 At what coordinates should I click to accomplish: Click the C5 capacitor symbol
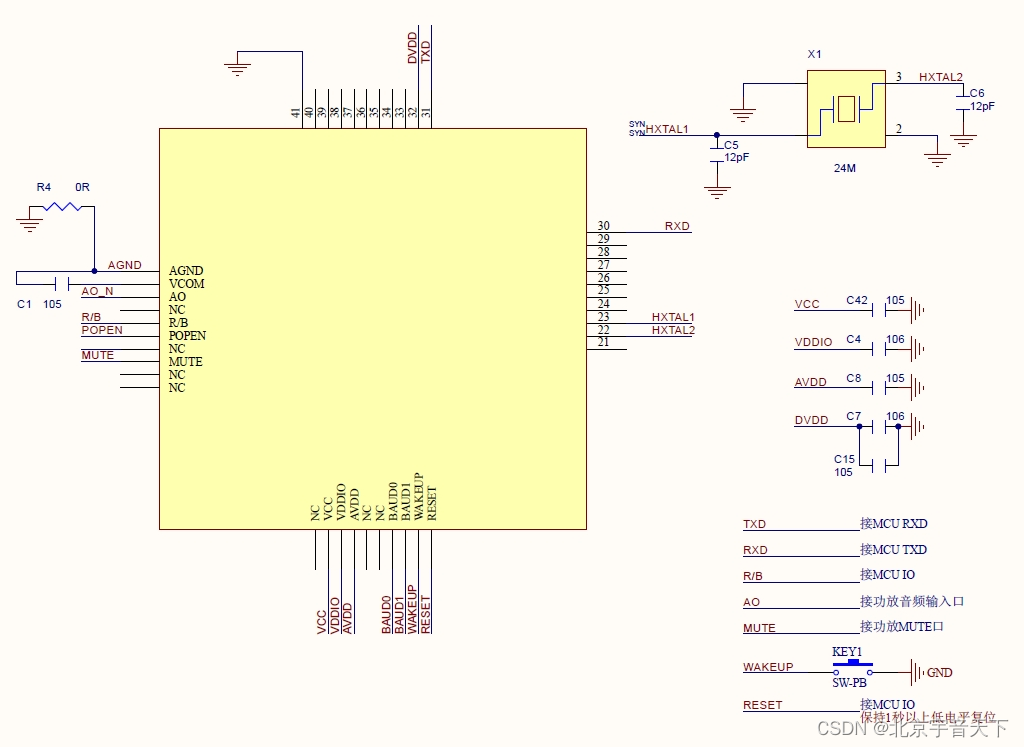click(717, 155)
